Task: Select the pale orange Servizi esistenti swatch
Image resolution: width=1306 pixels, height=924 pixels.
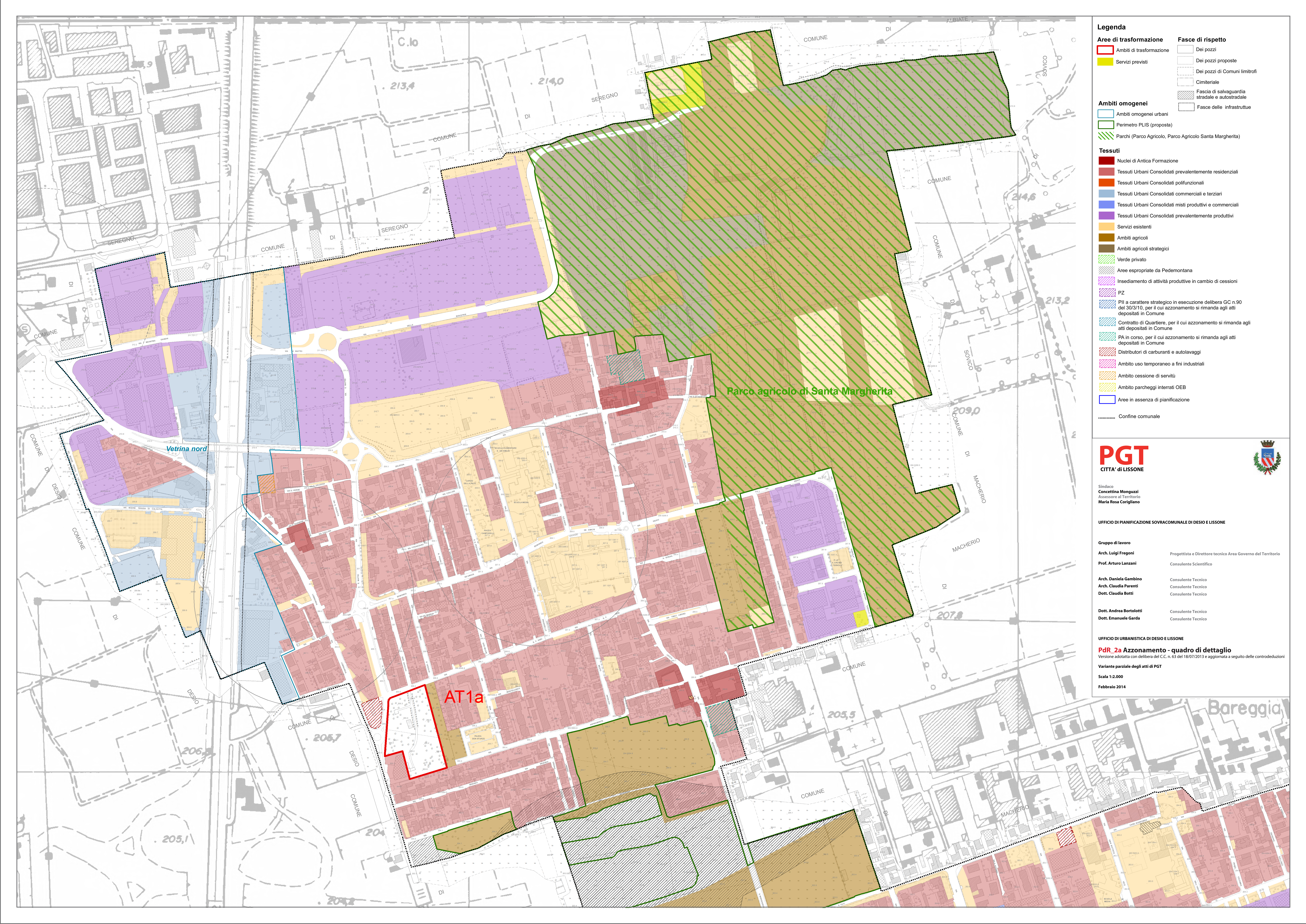Action: click(x=1106, y=226)
